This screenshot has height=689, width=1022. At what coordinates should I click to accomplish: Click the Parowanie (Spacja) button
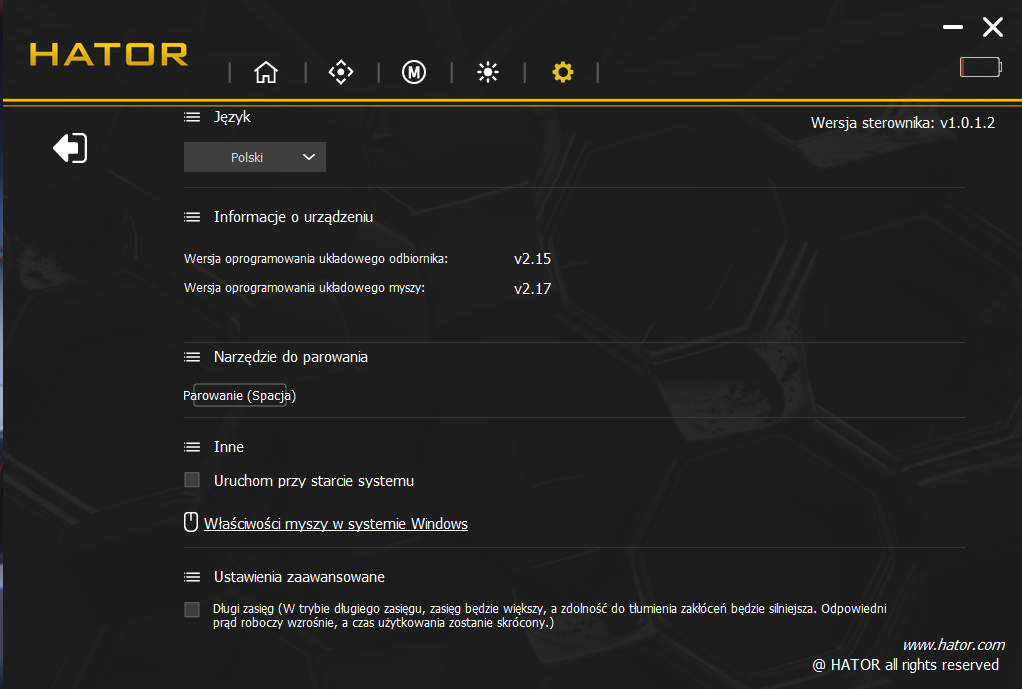coord(240,395)
